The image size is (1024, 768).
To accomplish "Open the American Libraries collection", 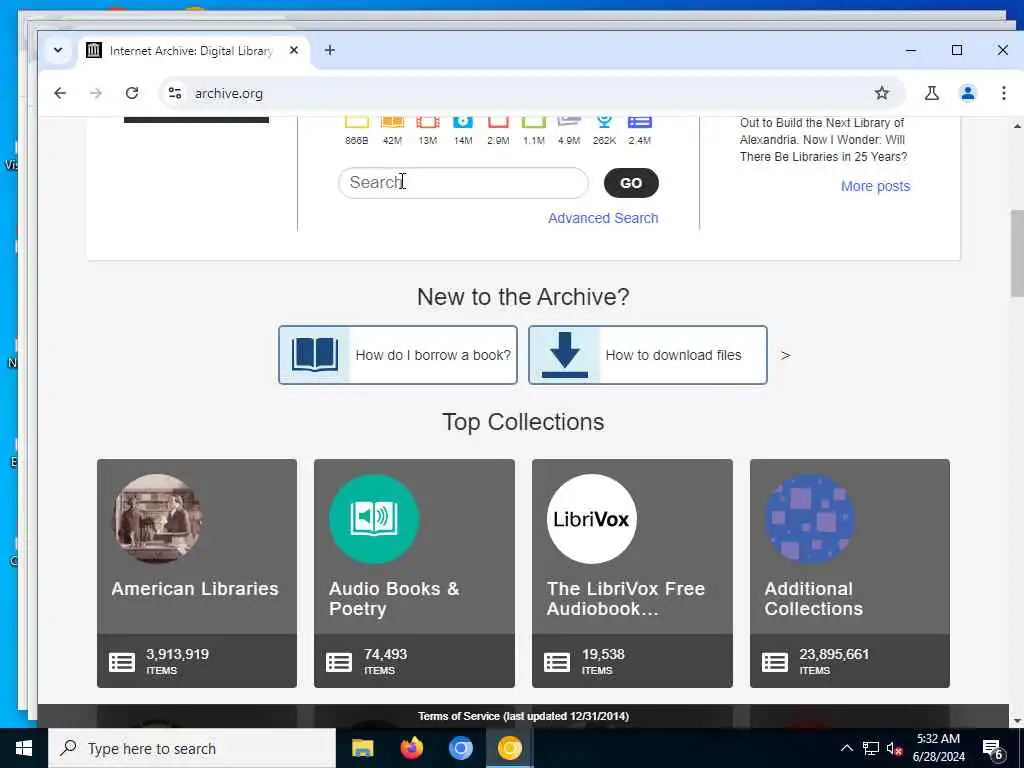I will click(x=197, y=573).
